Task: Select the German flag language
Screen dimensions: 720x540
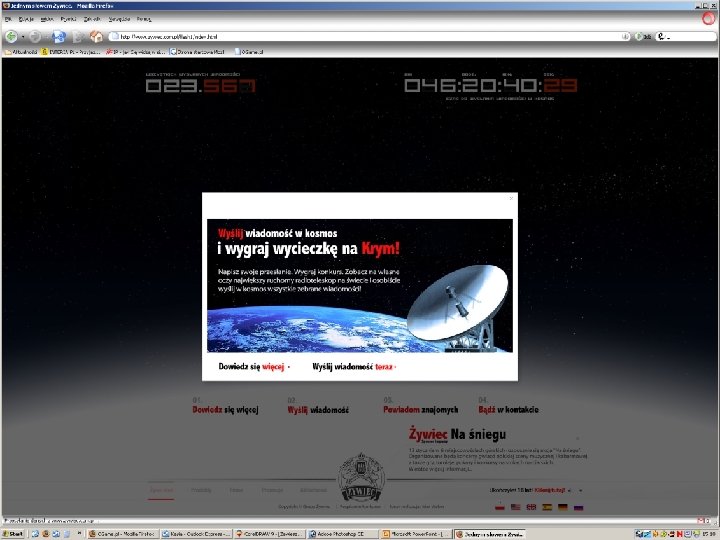Action: click(562, 507)
